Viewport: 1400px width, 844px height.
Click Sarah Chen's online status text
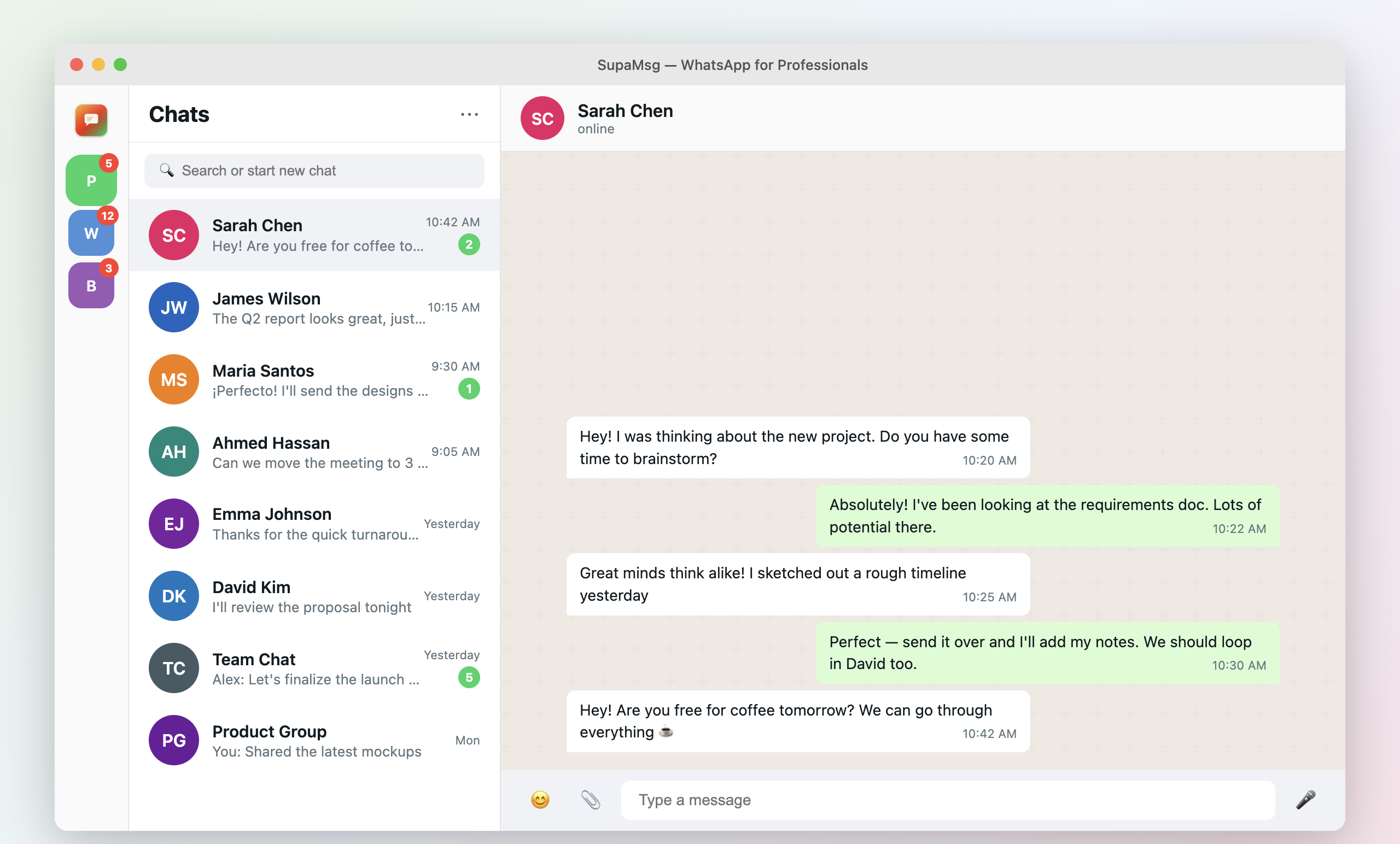point(596,129)
